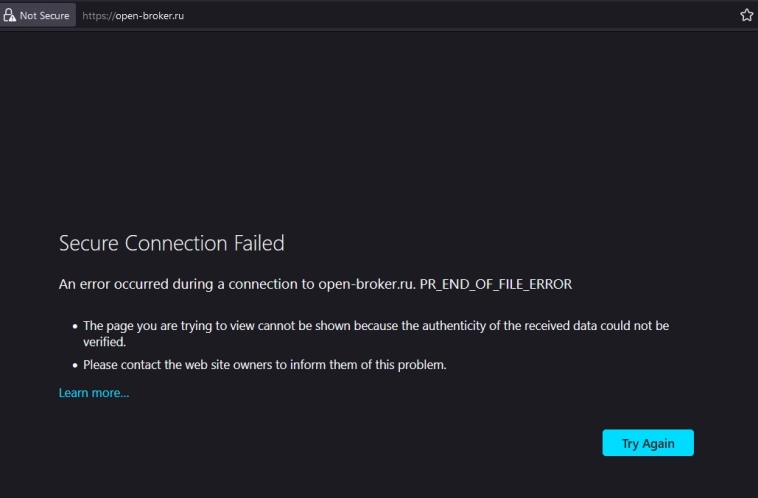Image resolution: width=758 pixels, height=498 pixels.
Task: Focus the empty middle of the address bar
Action: [450, 16]
